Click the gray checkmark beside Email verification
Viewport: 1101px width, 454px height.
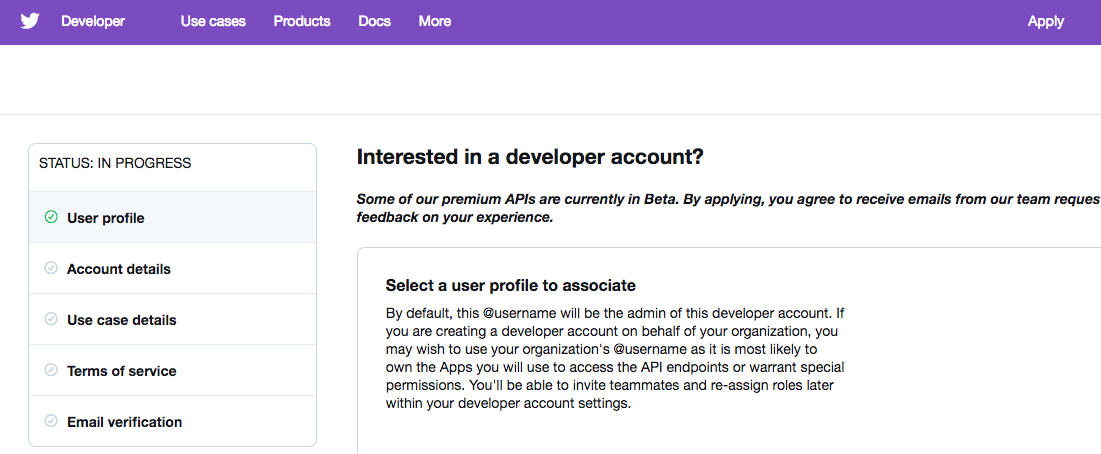point(51,421)
